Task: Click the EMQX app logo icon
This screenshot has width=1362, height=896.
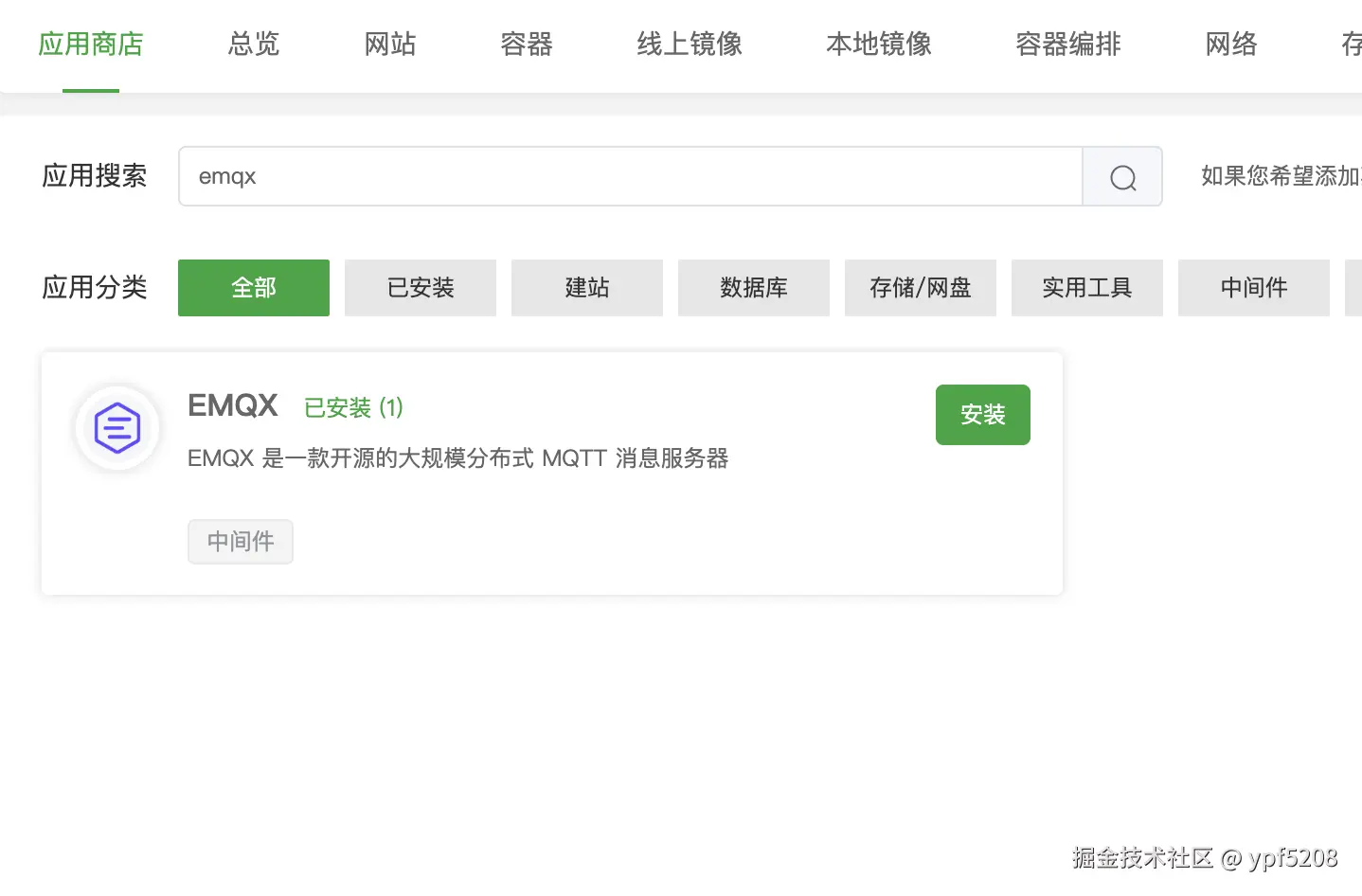Action: pyautogui.click(x=117, y=428)
